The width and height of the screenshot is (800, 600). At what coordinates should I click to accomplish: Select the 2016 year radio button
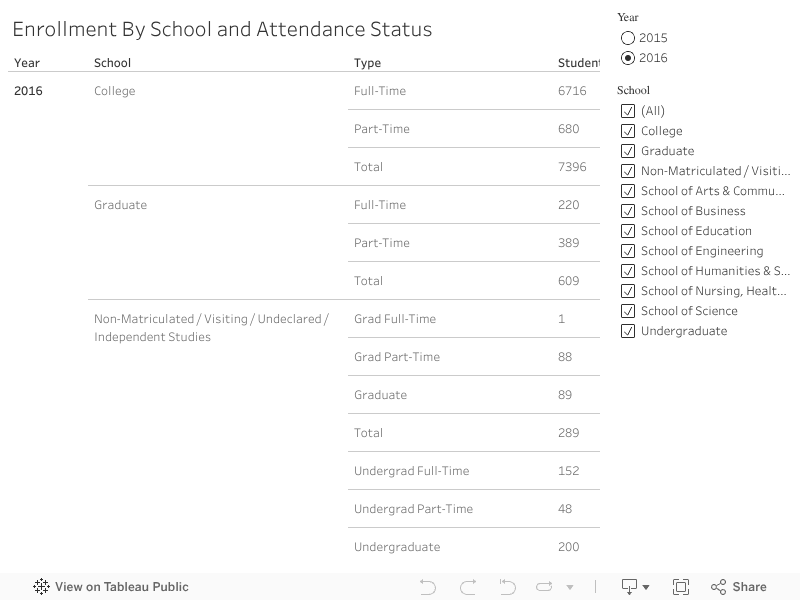click(x=628, y=58)
